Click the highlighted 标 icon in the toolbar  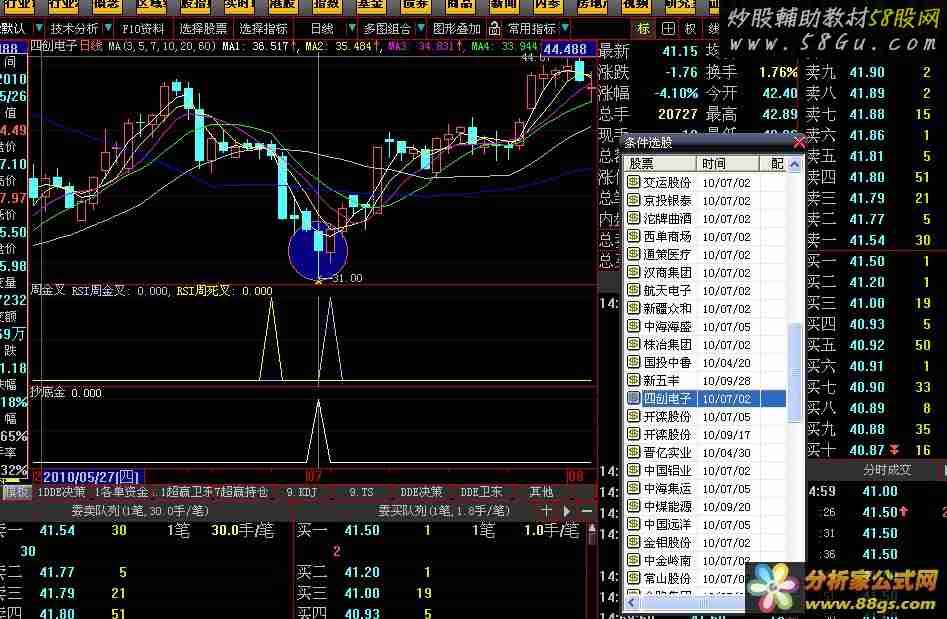point(644,29)
